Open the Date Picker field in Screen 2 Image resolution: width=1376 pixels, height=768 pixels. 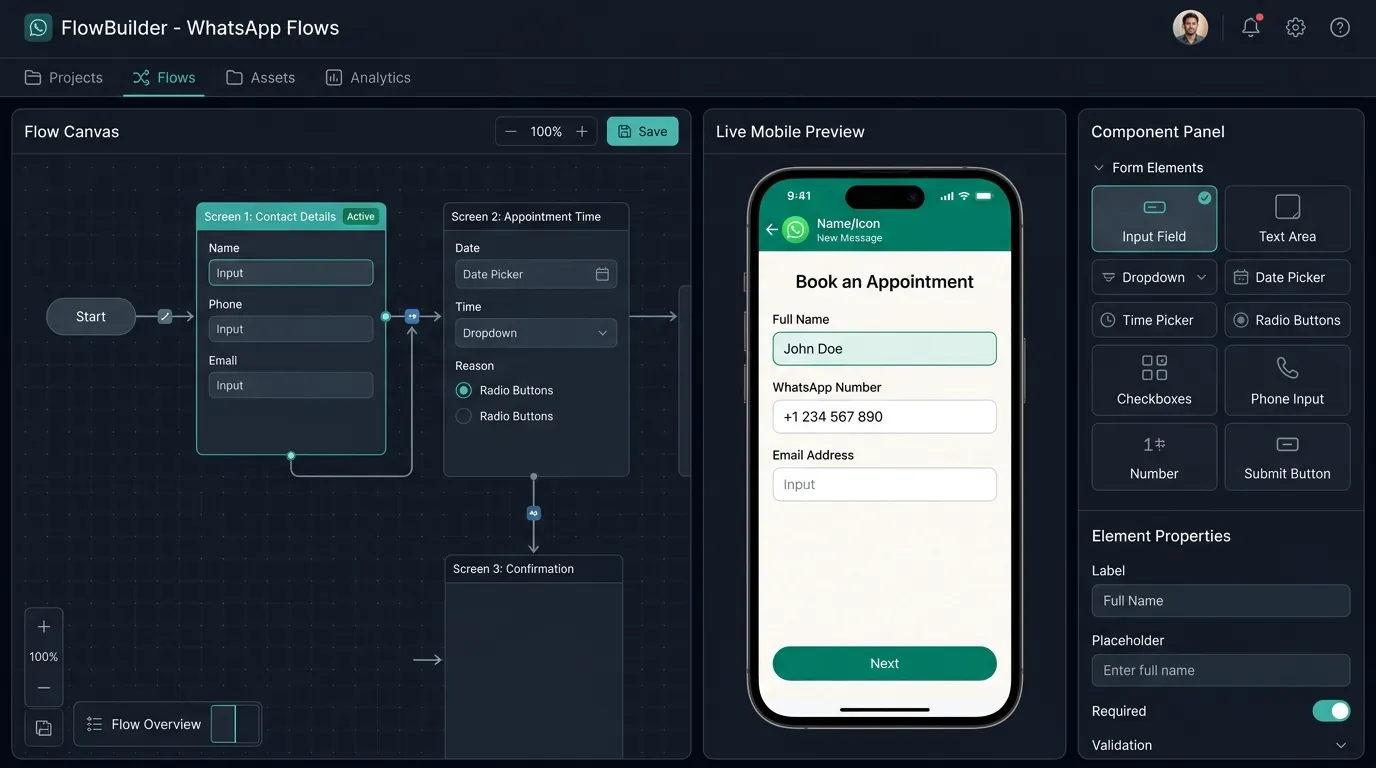536,274
